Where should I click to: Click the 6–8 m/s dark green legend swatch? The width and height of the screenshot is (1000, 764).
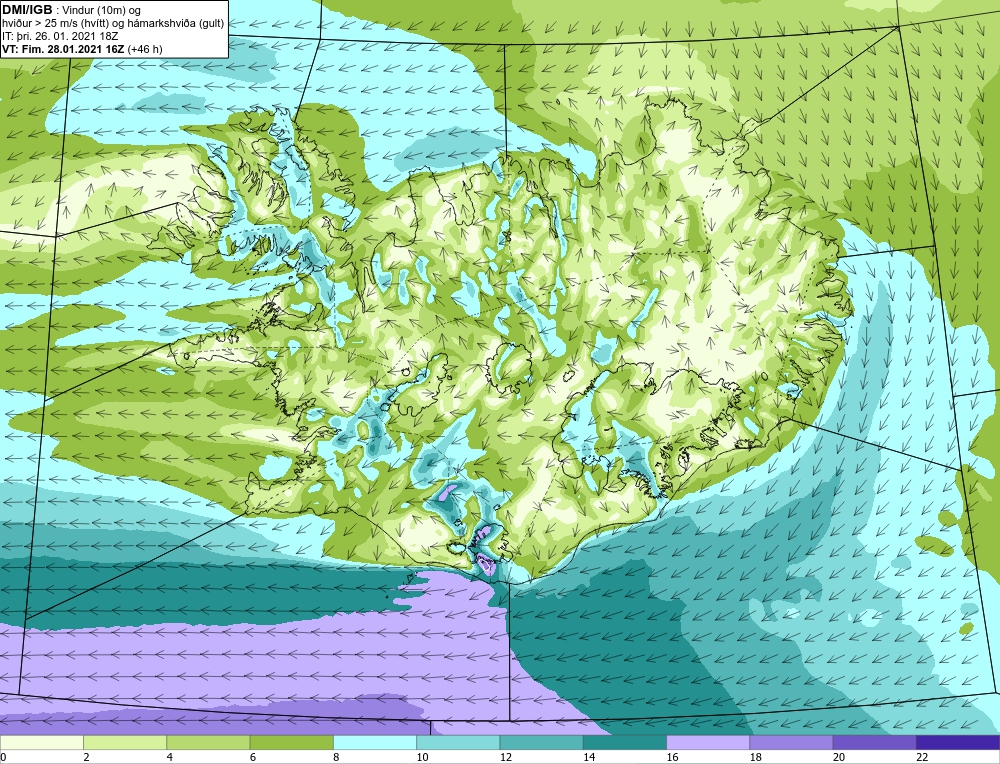(291, 743)
